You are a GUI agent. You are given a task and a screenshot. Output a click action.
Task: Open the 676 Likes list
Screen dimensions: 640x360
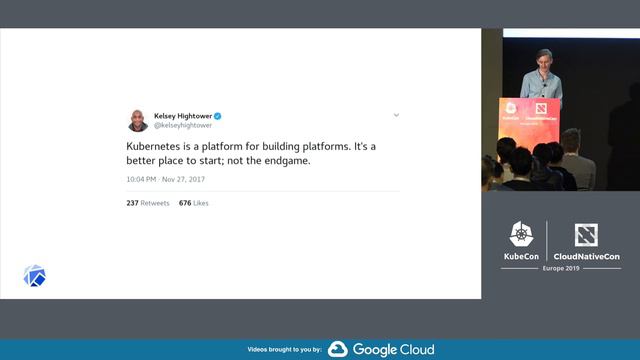pyautogui.click(x=193, y=203)
